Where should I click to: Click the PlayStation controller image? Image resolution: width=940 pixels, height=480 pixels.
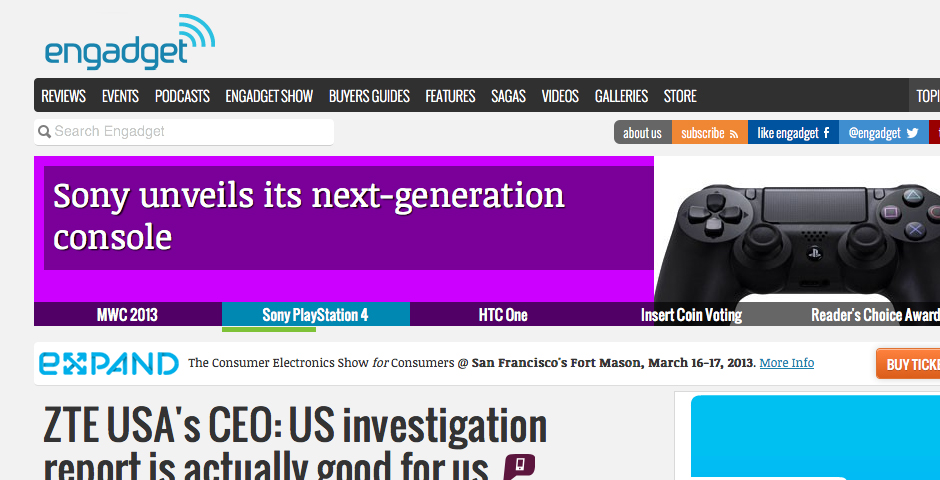(x=797, y=241)
